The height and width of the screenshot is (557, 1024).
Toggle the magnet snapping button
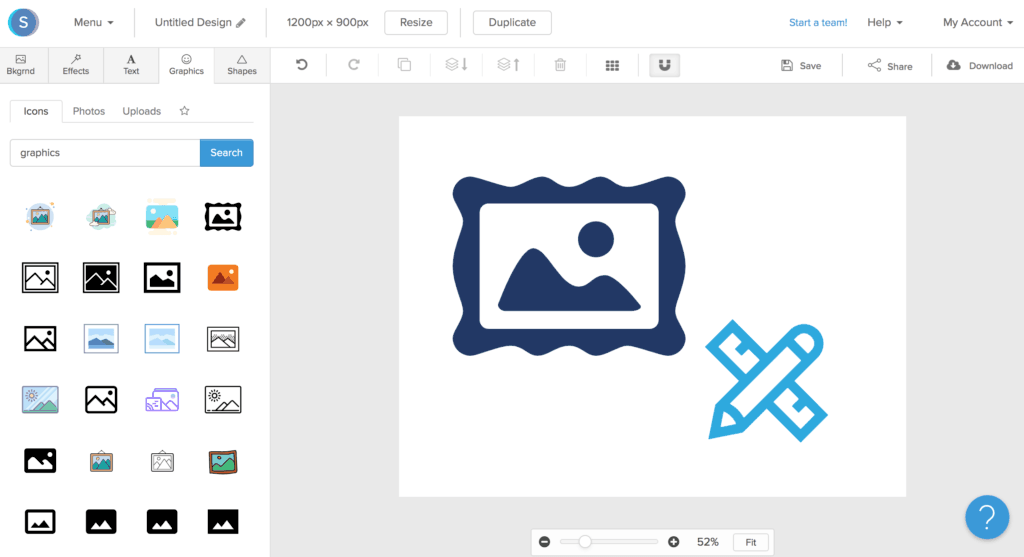click(664, 65)
